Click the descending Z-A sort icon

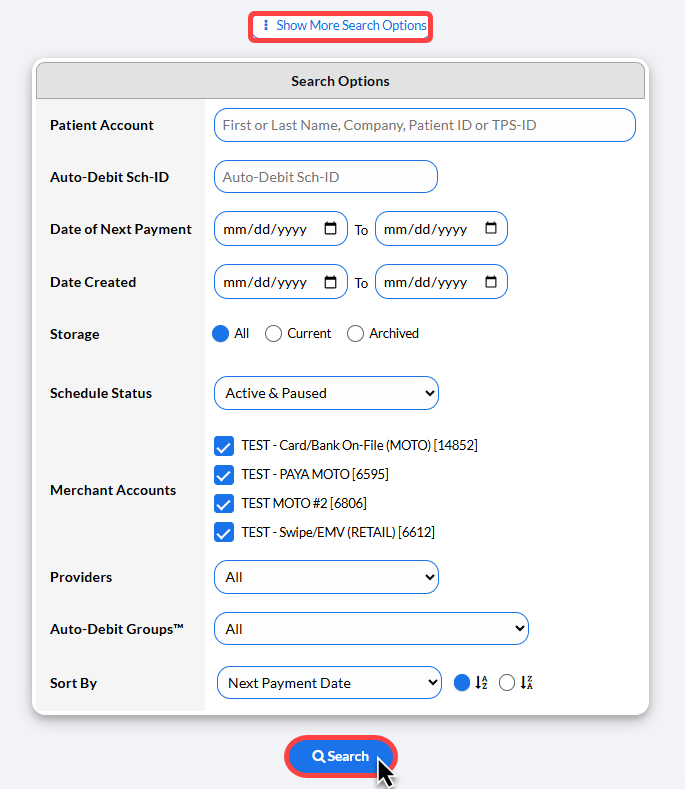click(526, 682)
